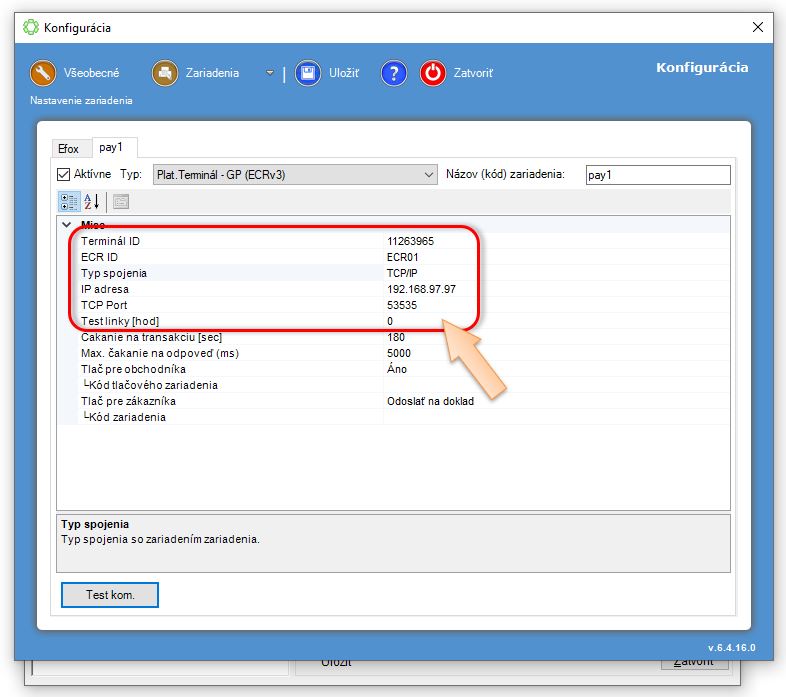Click the Test linky value 0
This screenshot has width=786, height=697.
point(390,321)
